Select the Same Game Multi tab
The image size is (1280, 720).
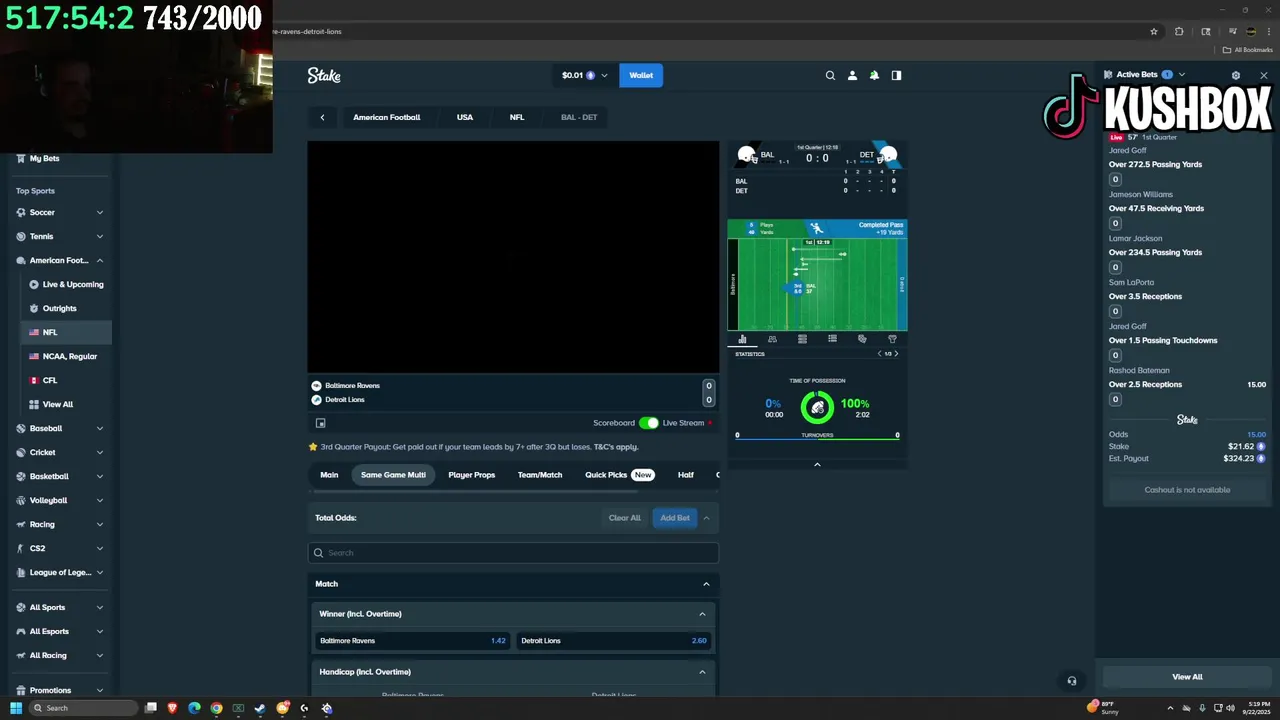click(393, 475)
